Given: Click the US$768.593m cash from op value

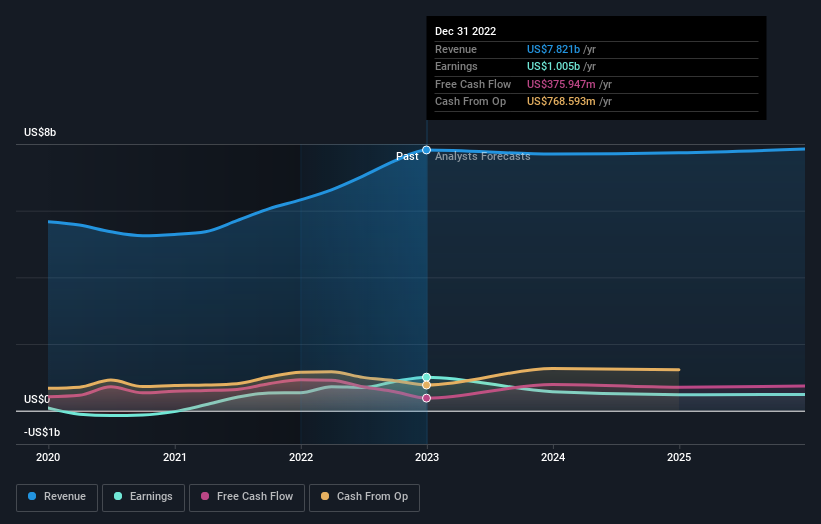Looking at the screenshot, I should 561,102.
